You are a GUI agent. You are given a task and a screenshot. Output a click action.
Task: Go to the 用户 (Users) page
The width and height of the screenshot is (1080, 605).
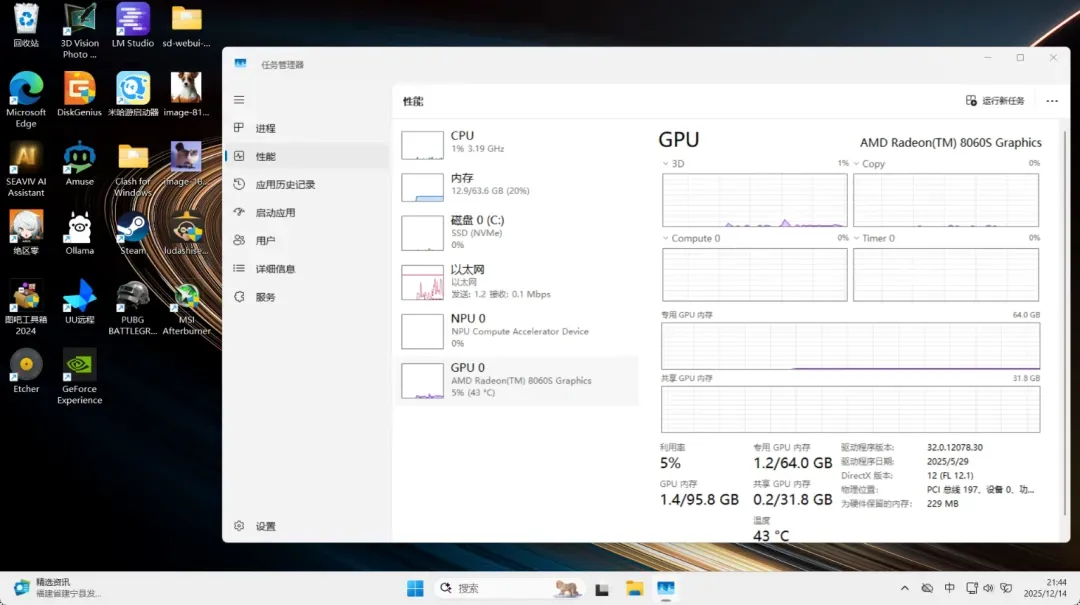265,241
